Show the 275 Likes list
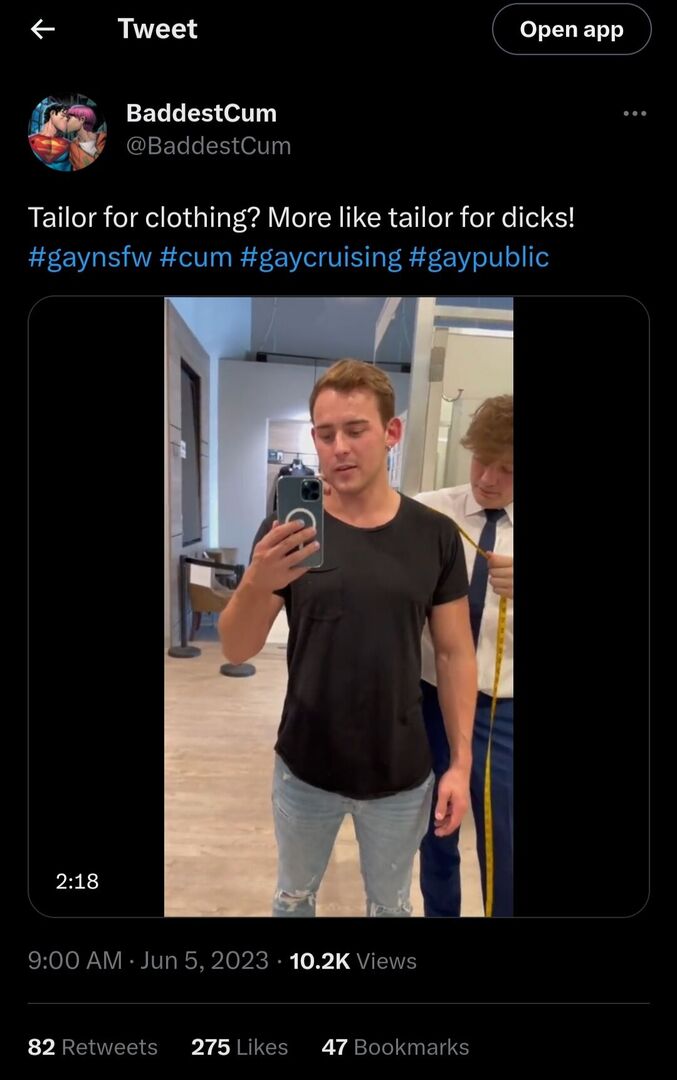This screenshot has width=677, height=1080. 239,1047
